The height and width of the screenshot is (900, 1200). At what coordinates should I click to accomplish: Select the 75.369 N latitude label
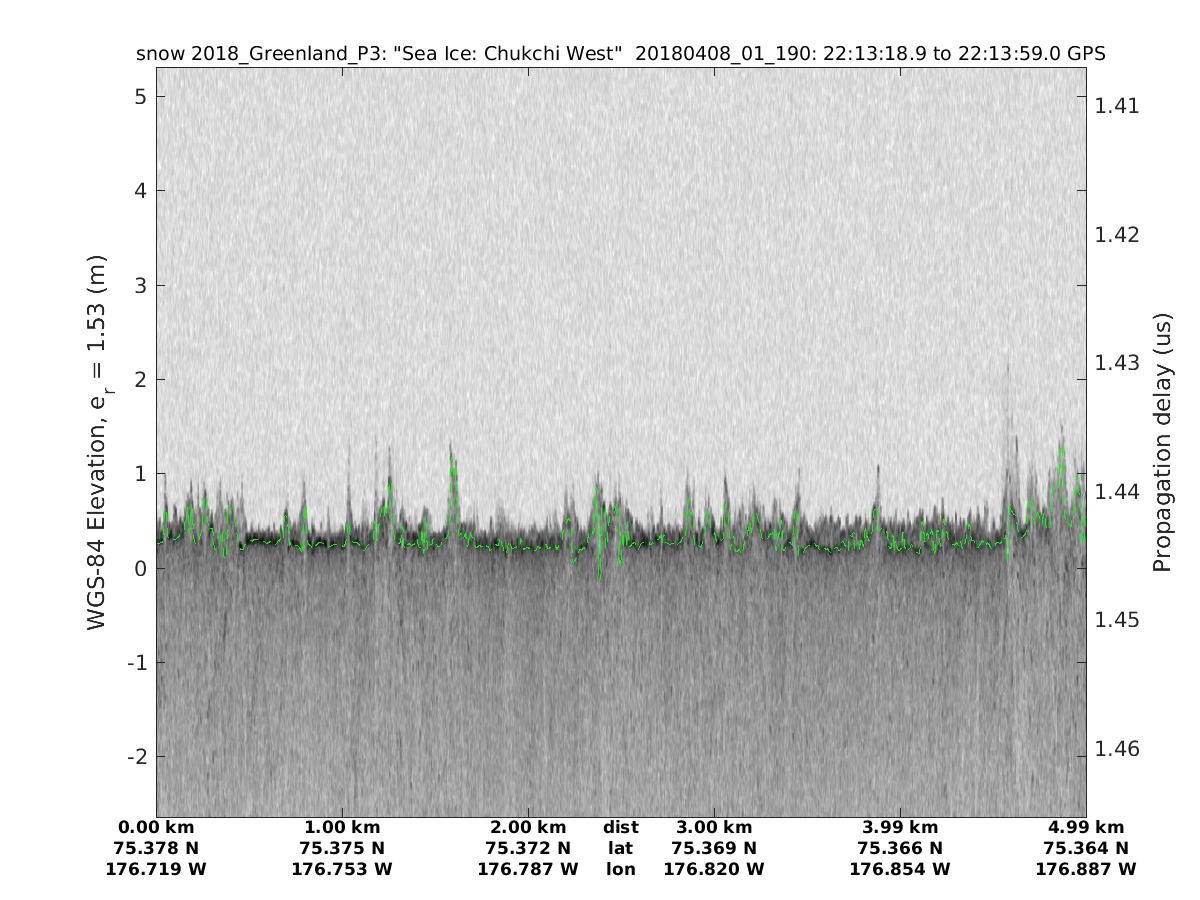(x=714, y=848)
